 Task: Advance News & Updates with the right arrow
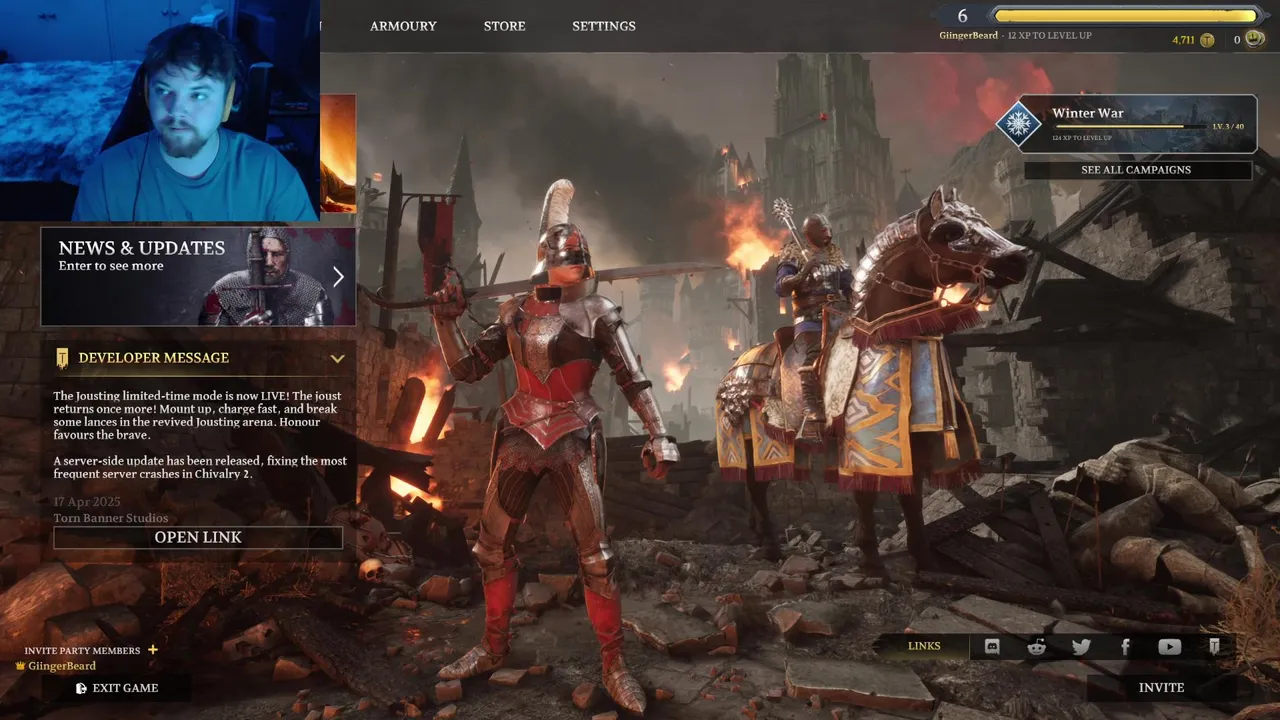[x=338, y=277]
